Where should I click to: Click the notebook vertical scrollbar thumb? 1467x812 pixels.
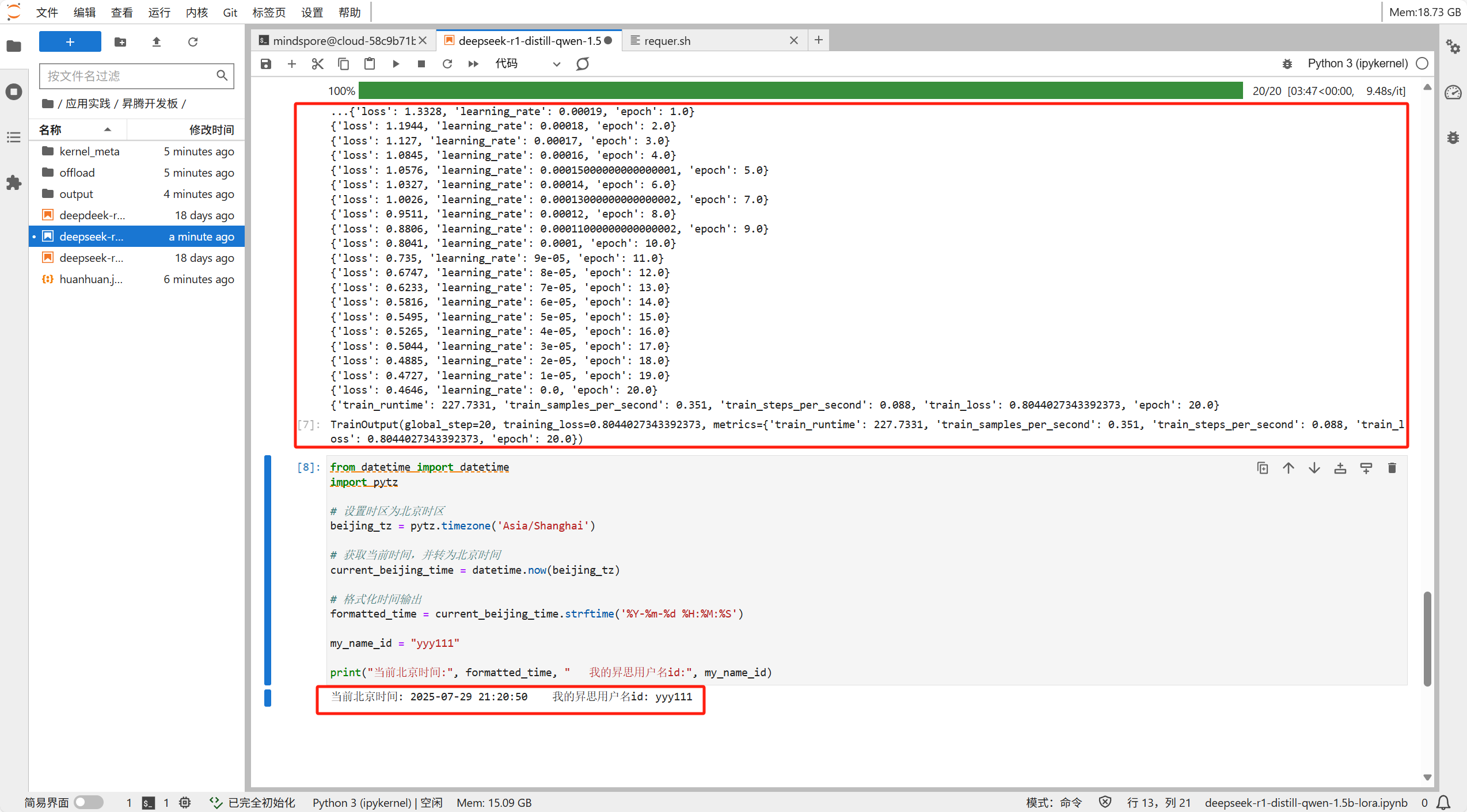(x=1427, y=638)
